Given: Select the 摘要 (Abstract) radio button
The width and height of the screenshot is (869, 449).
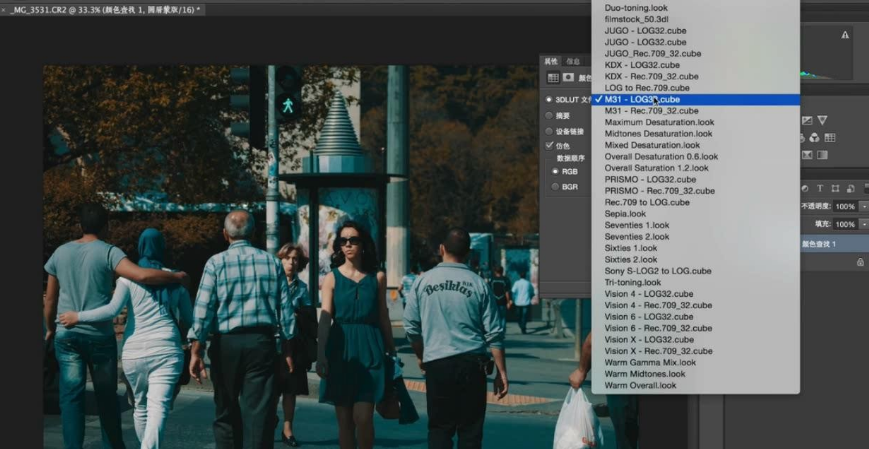Looking at the screenshot, I should coord(549,116).
